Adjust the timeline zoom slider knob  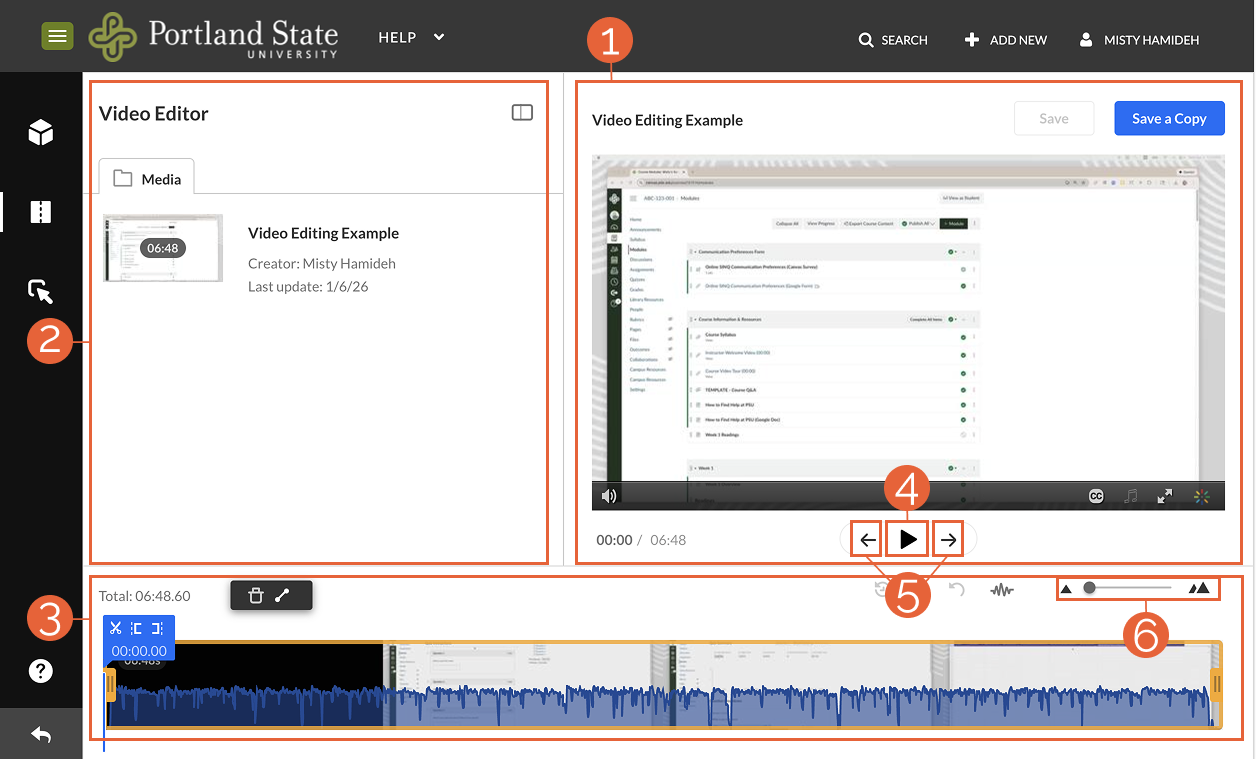pyautogui.click(x=1090, y=588)
